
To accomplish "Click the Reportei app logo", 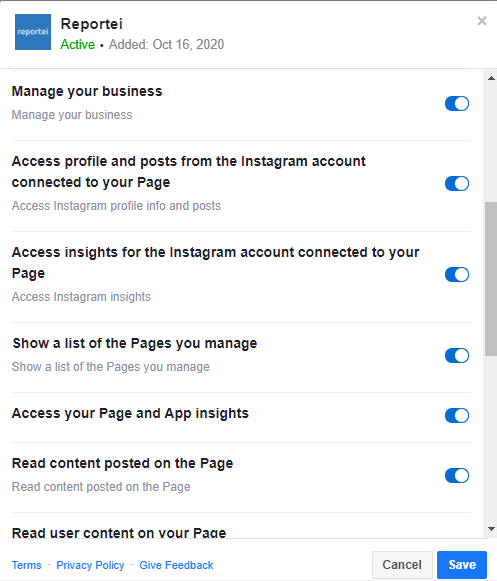I will tap(33, 32).
